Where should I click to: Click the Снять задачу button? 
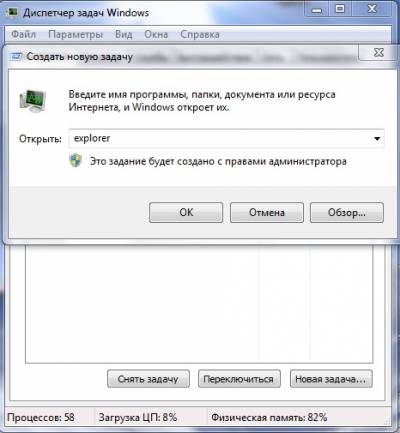(148, 379)
